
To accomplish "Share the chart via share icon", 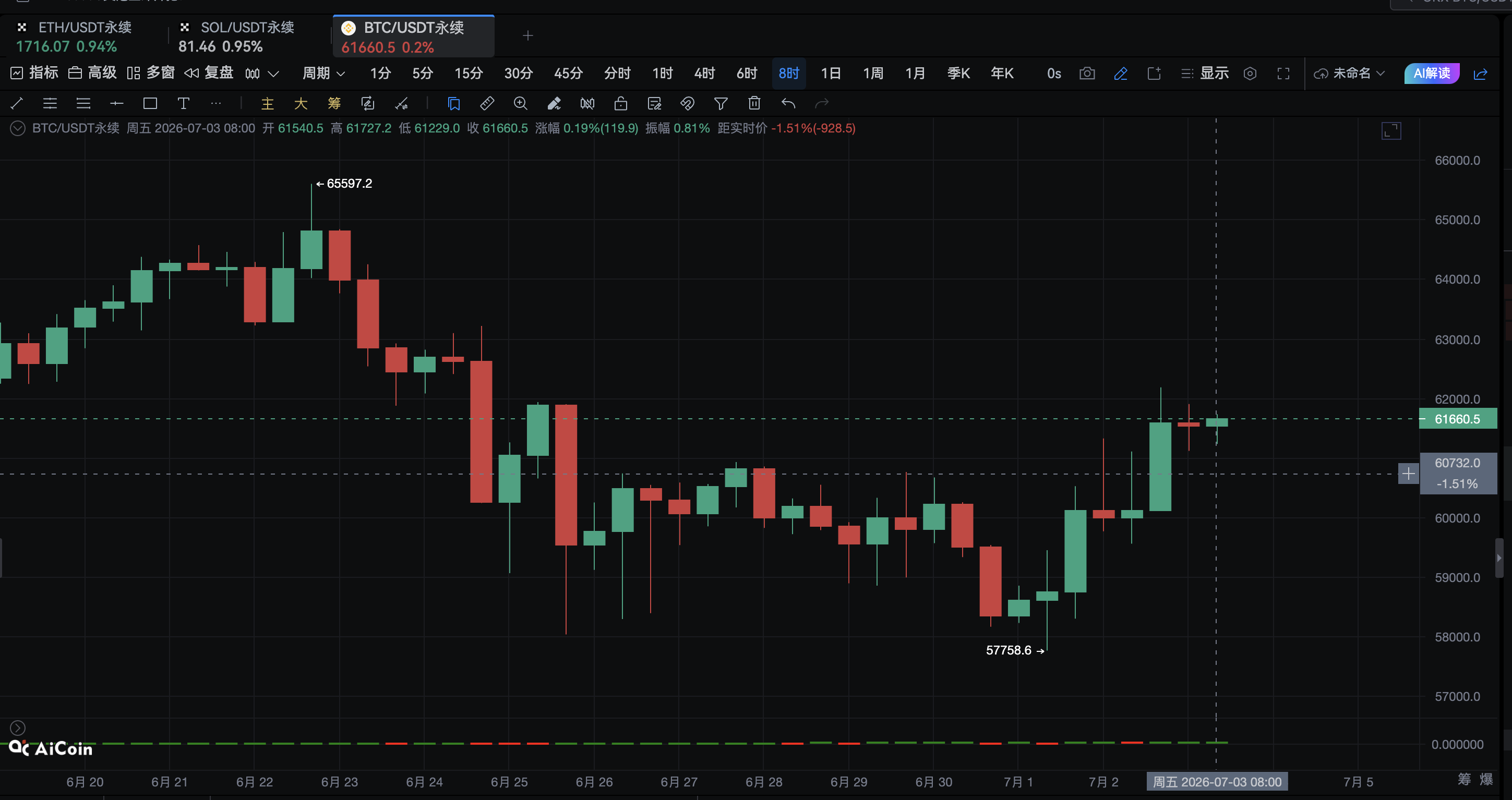I will pos(1481,74).
